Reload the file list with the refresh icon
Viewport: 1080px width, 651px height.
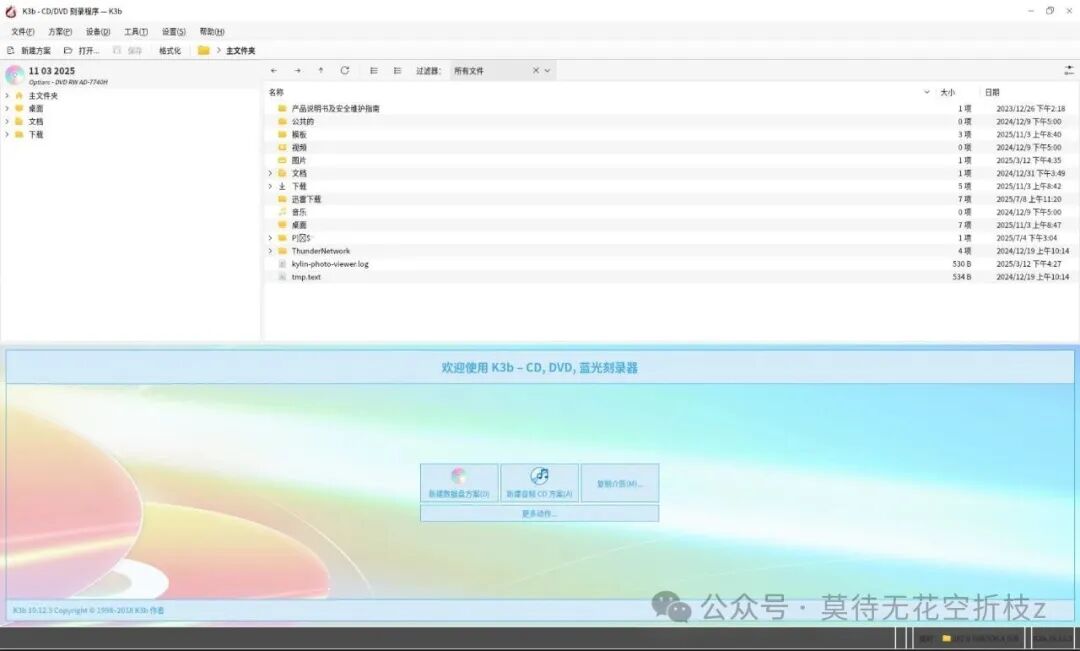pyautogui.click(x=345, y=70)
